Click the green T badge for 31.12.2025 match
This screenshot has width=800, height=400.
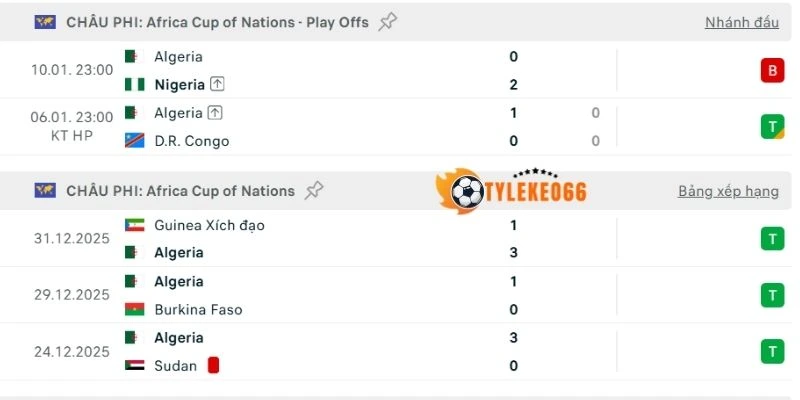pos(771,238)
